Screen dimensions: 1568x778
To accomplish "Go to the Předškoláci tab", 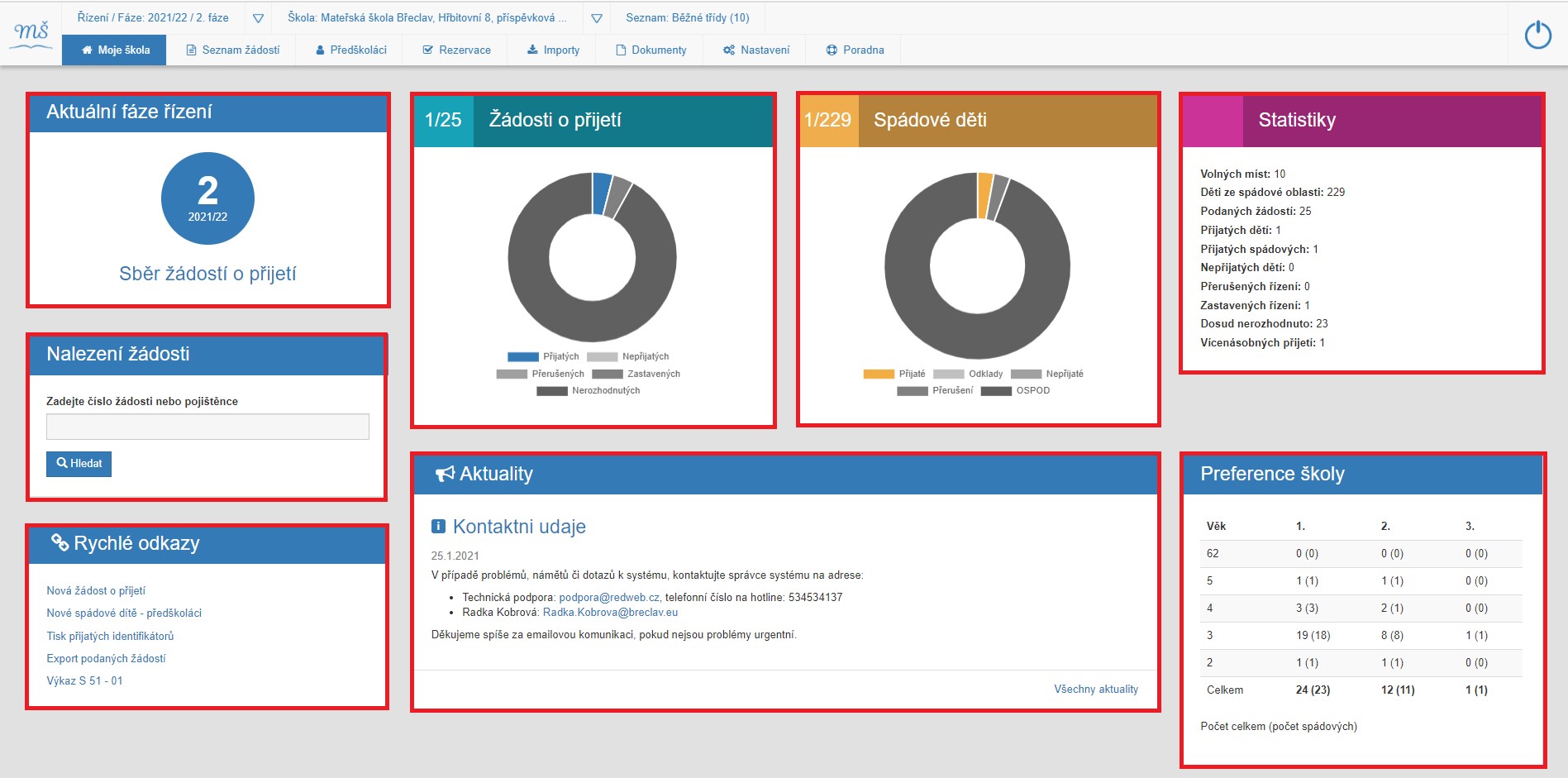I will click(x=350, y=50).
